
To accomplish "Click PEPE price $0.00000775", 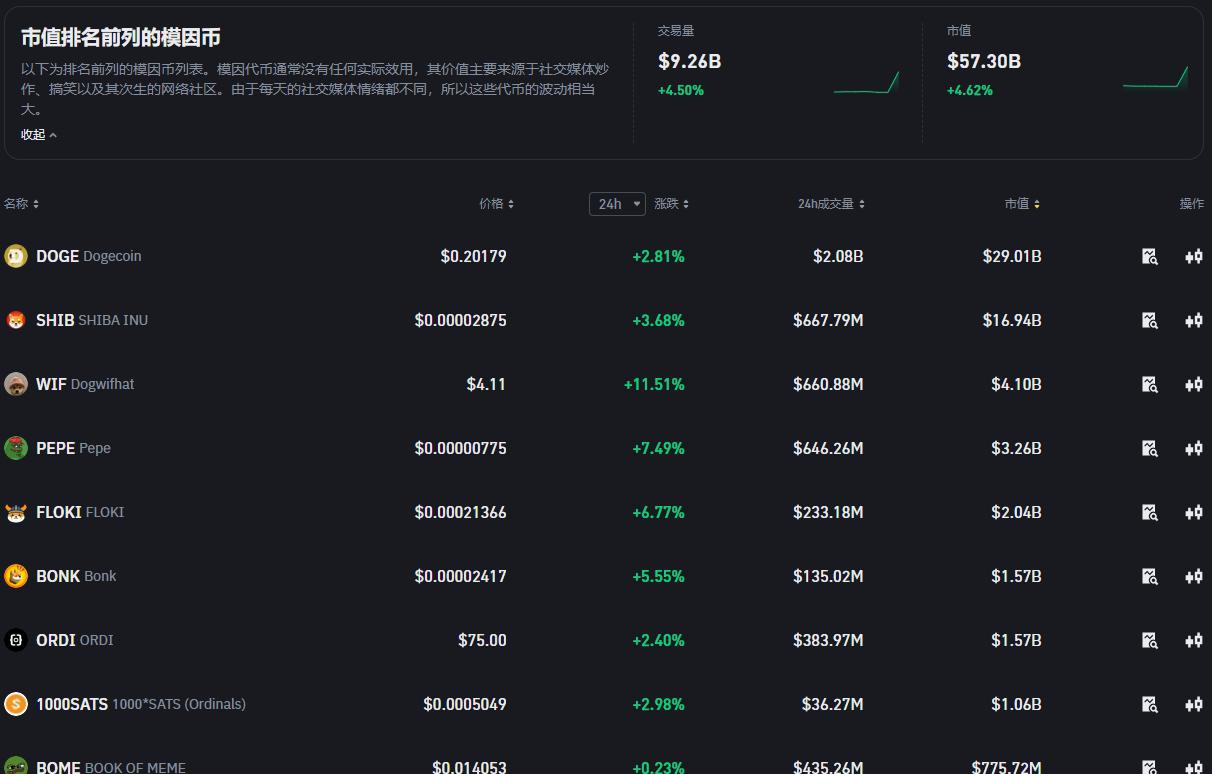I will [x=461, y=448].
